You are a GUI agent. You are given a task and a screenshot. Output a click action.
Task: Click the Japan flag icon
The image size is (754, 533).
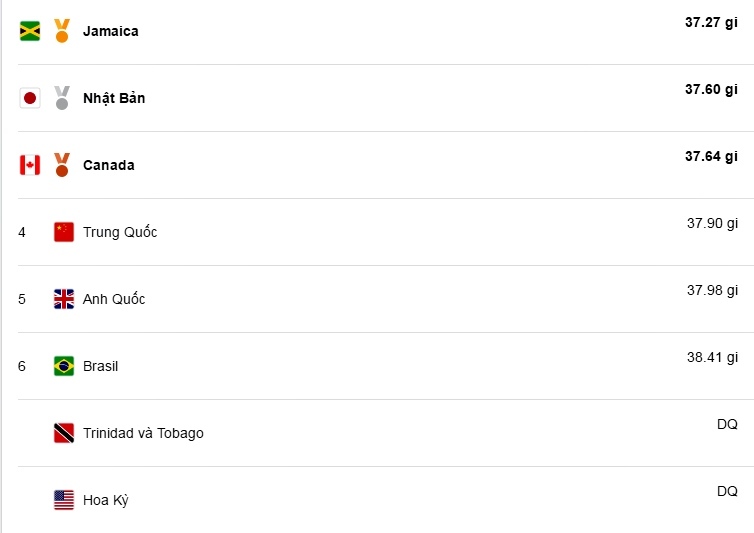point(30,98)
